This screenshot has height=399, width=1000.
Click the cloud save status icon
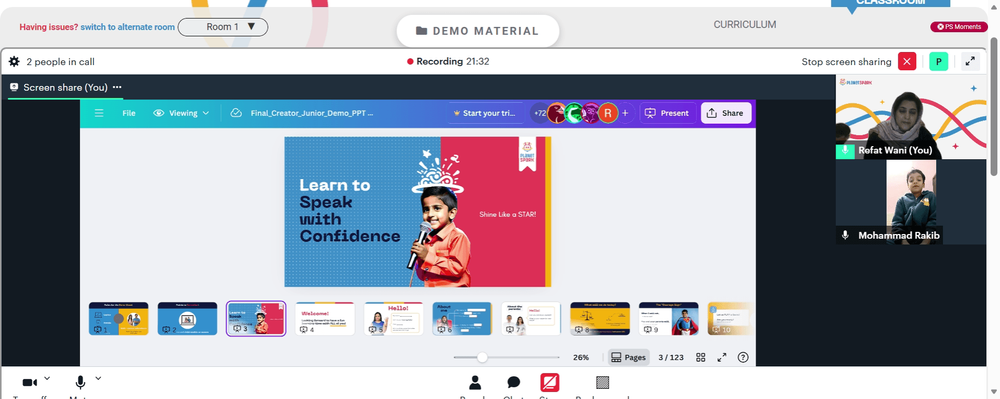point(236,113)
